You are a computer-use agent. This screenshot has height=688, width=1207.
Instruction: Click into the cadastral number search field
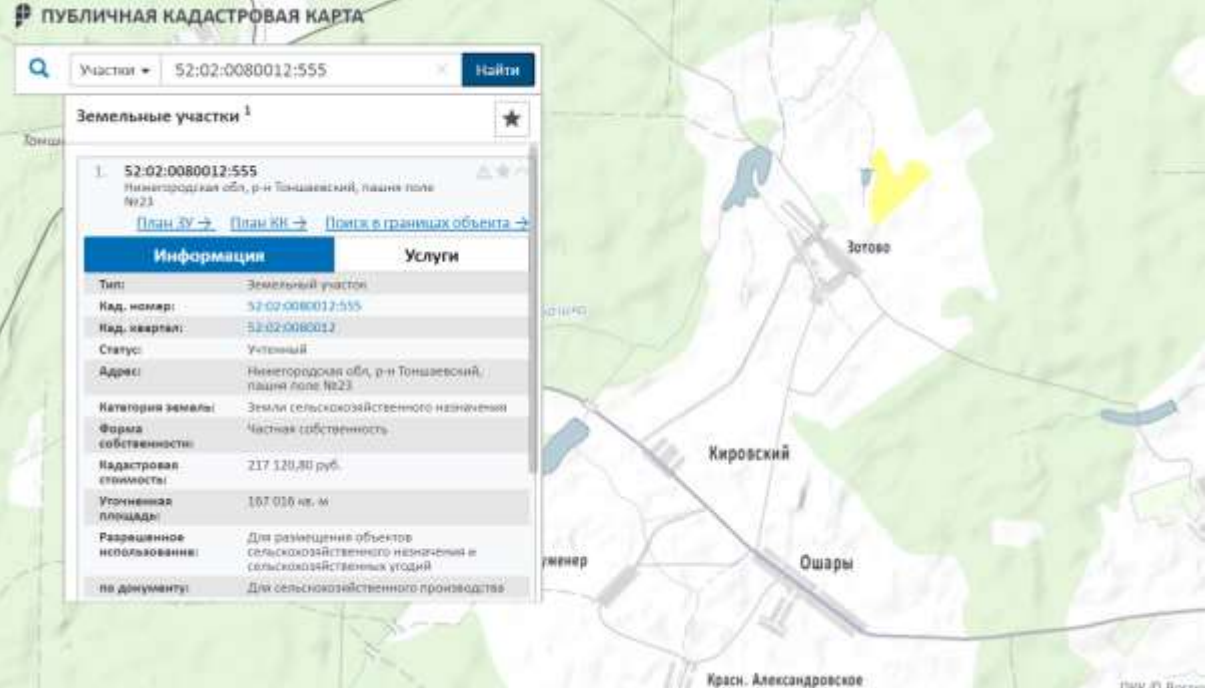(x=300, y=71)
